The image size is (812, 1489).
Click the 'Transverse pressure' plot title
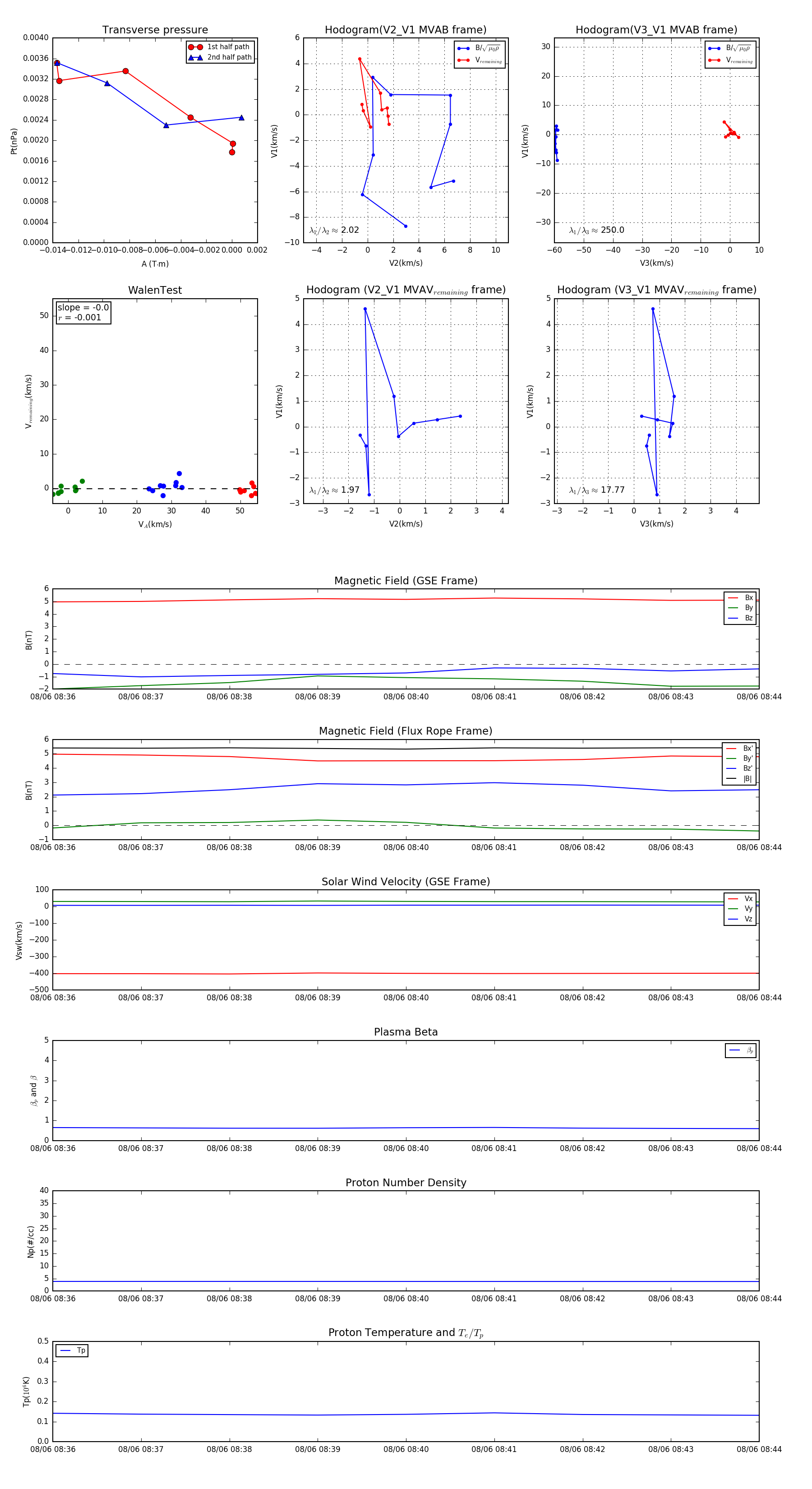pyautogui.click(x=155, y=30)
